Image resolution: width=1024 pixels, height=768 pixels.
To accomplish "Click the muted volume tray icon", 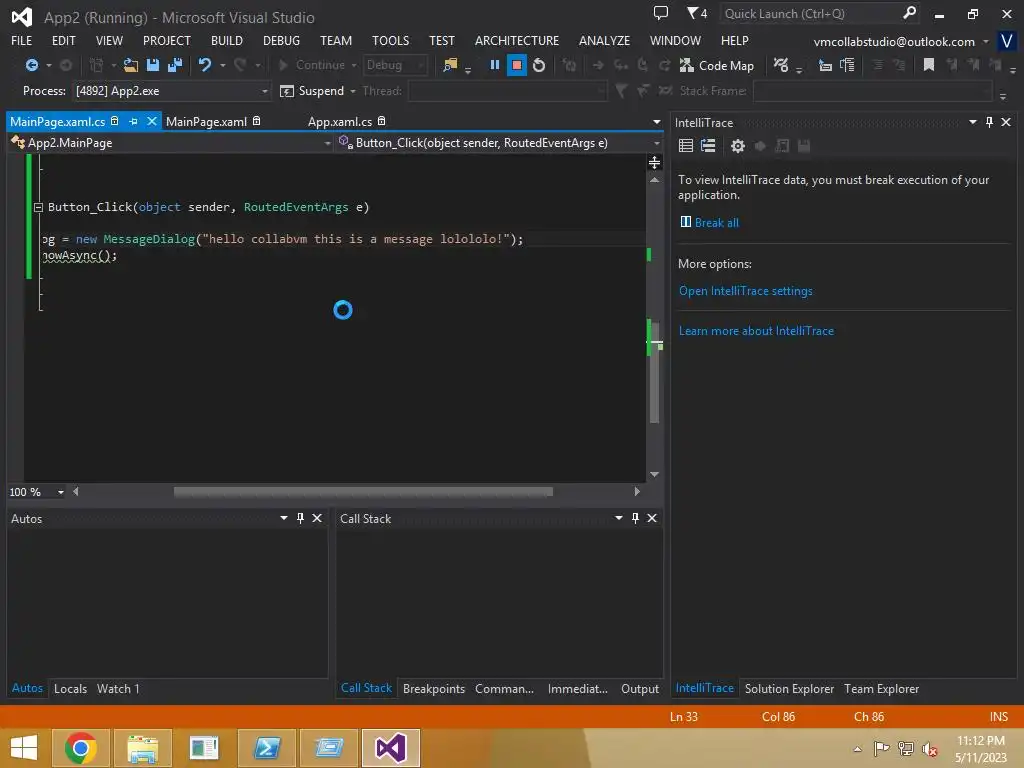I will coord(929,748).
